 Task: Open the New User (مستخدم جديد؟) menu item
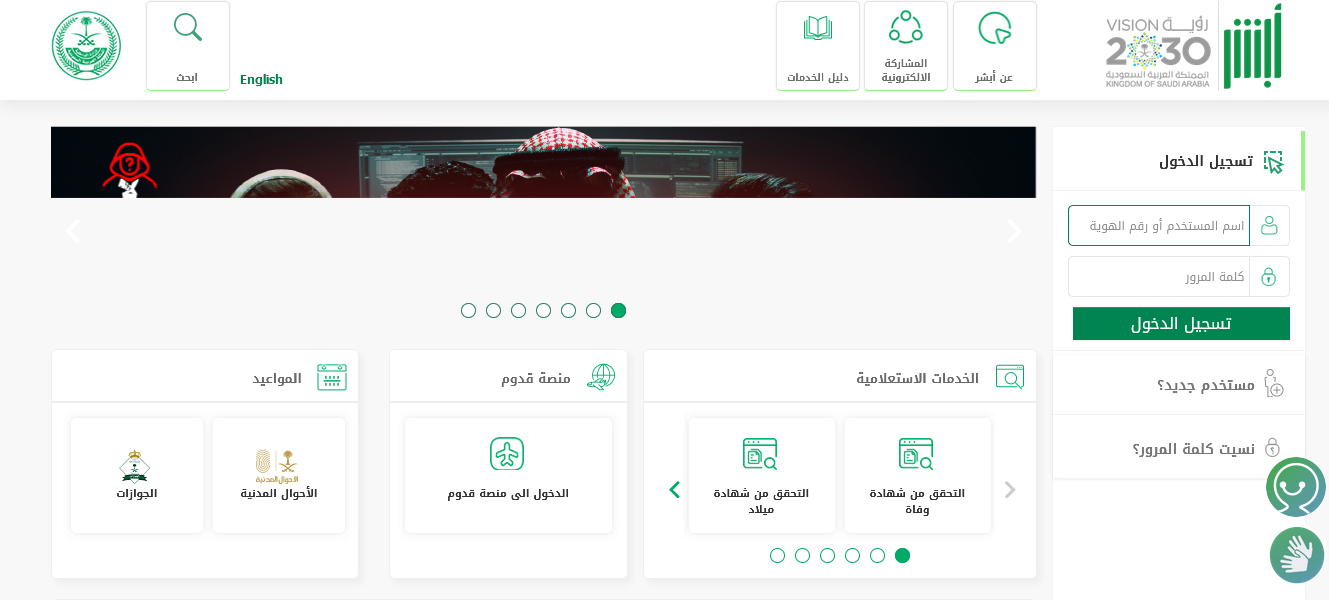click(x=1179, y=383)
